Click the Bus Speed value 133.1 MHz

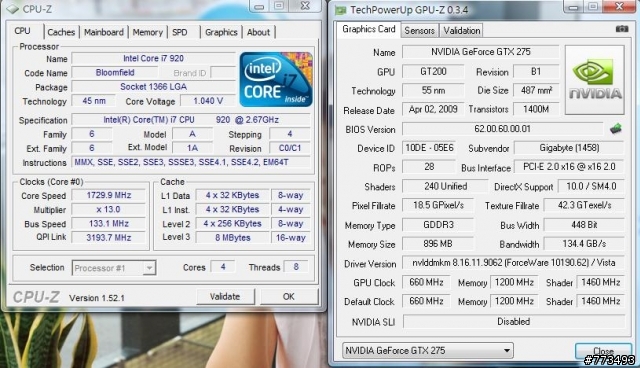[109, 224]
